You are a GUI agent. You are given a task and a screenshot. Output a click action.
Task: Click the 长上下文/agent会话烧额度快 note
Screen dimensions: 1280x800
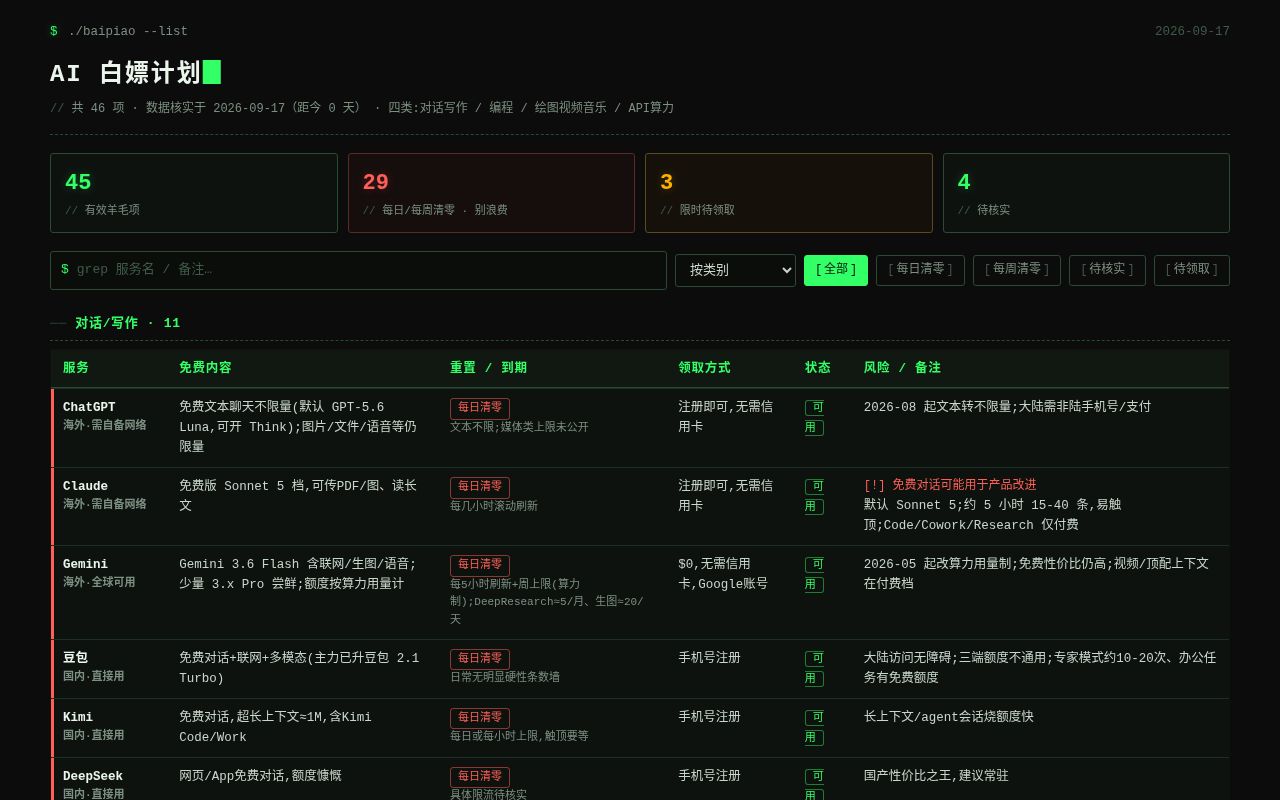949,717
